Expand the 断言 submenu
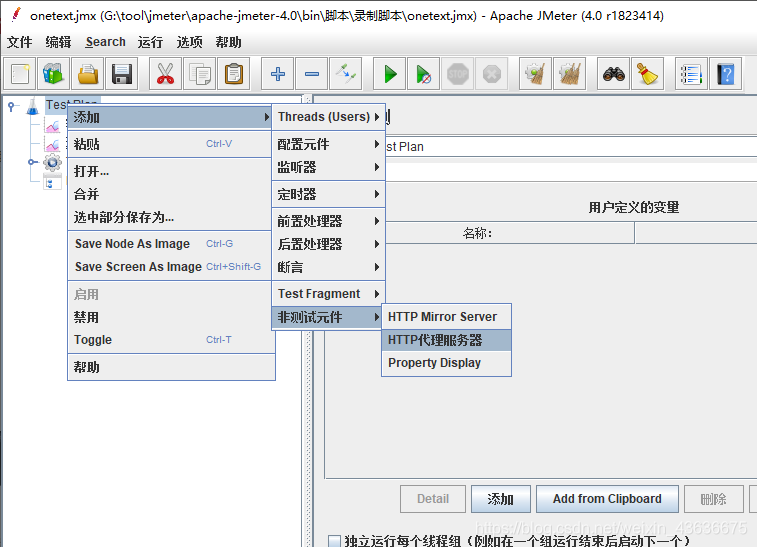 click(x=328, y=267)
